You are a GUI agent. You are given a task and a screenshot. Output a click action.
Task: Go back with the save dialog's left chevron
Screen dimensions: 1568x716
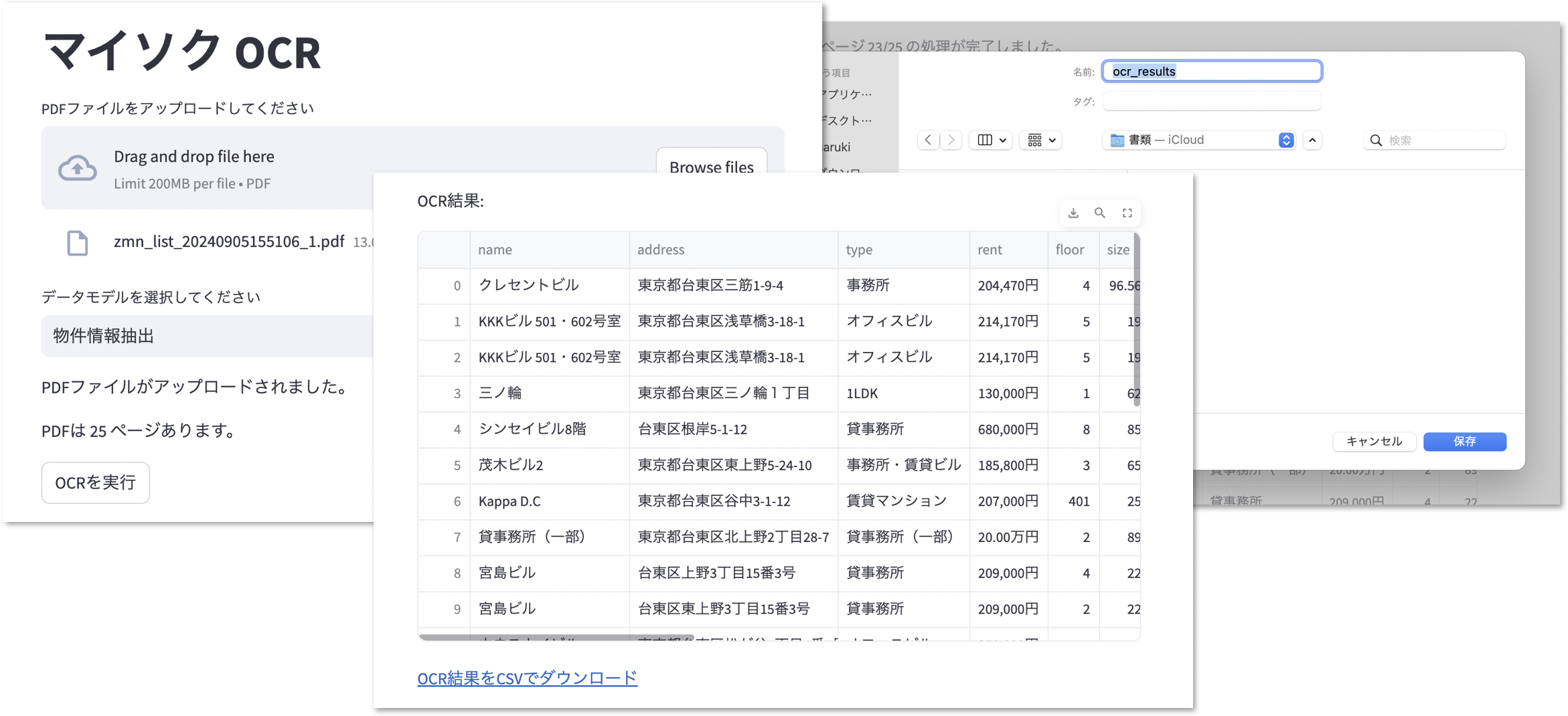[x=928, y=140]
